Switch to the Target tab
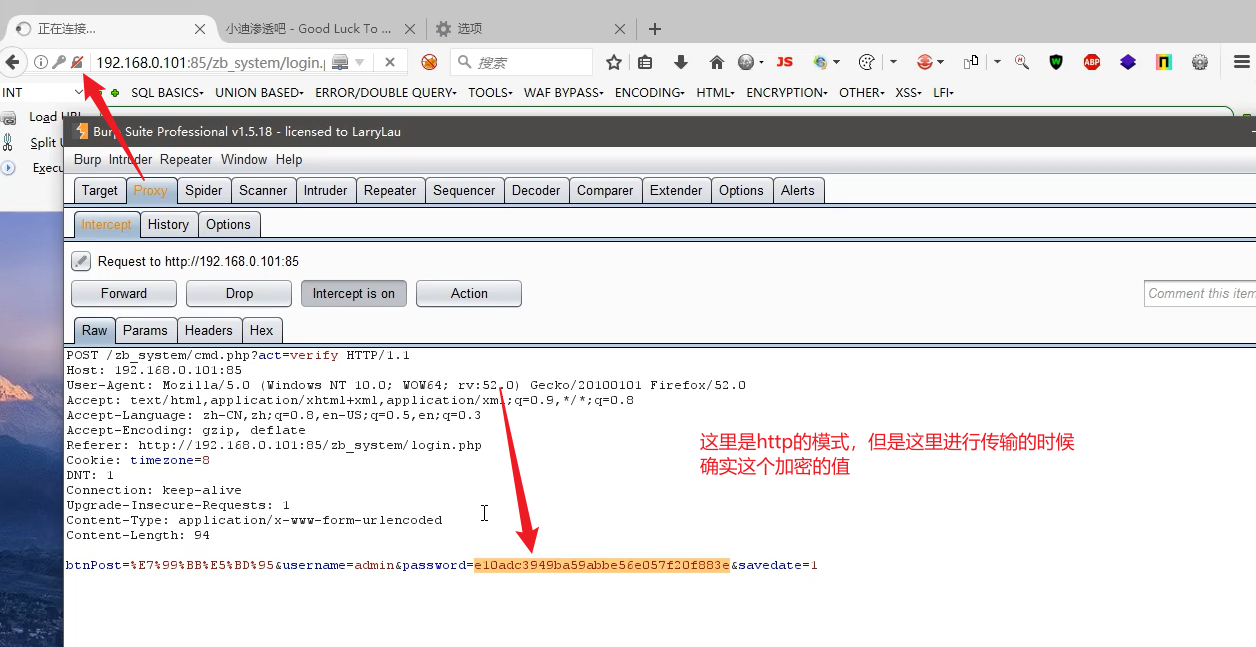Screen dimensions: 1256x647 (100, 190)
